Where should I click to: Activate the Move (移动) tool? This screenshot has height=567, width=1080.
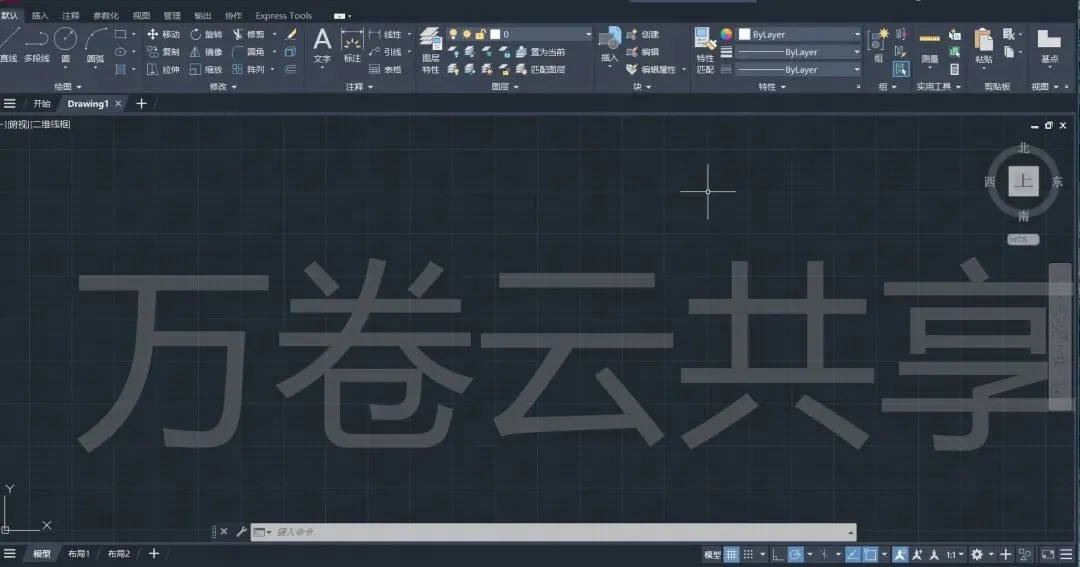pos(163,34)
